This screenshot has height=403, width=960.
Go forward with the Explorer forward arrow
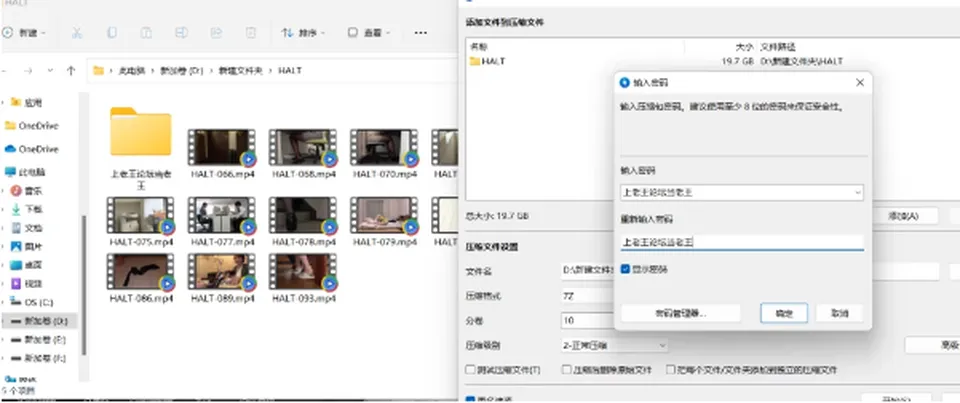[28, 70]
